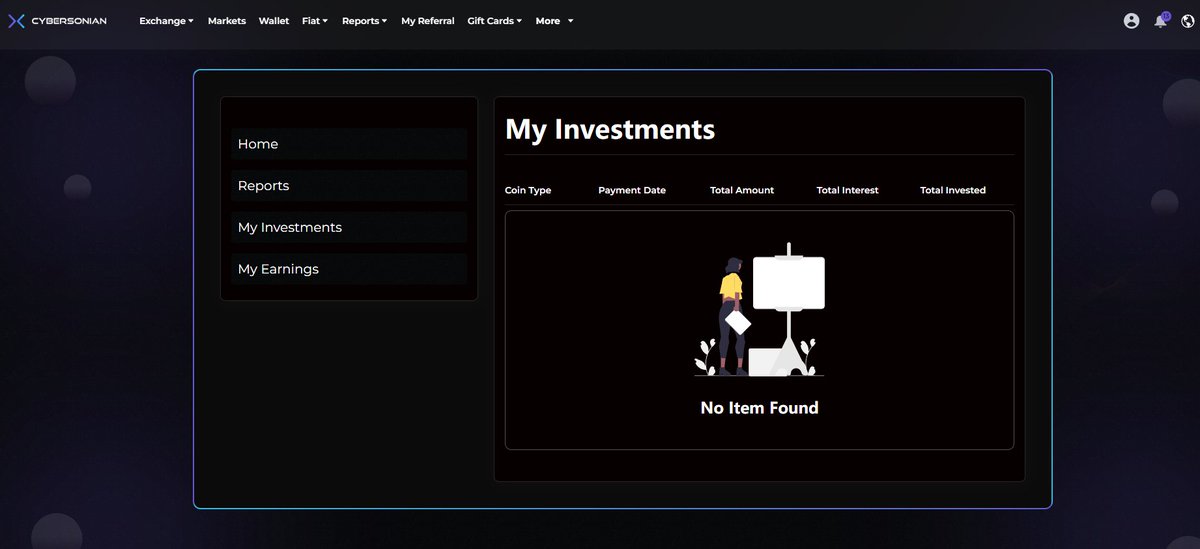The height and width of the screenshot is (549, 1200).
Task: Select Reports in the sidebar
Action: pos(349,186)
